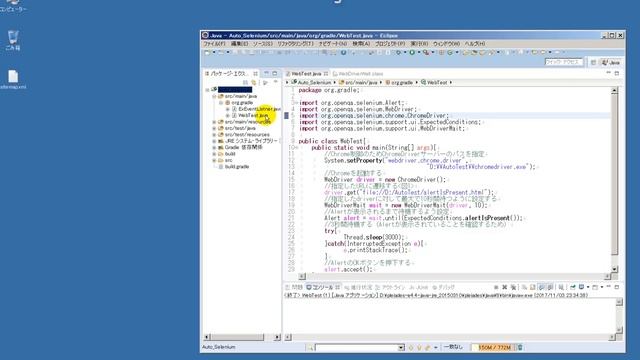Click WebTest class in breadcrumb bar
The height and width of the screenshot is (360, 640).
[434, 82]
